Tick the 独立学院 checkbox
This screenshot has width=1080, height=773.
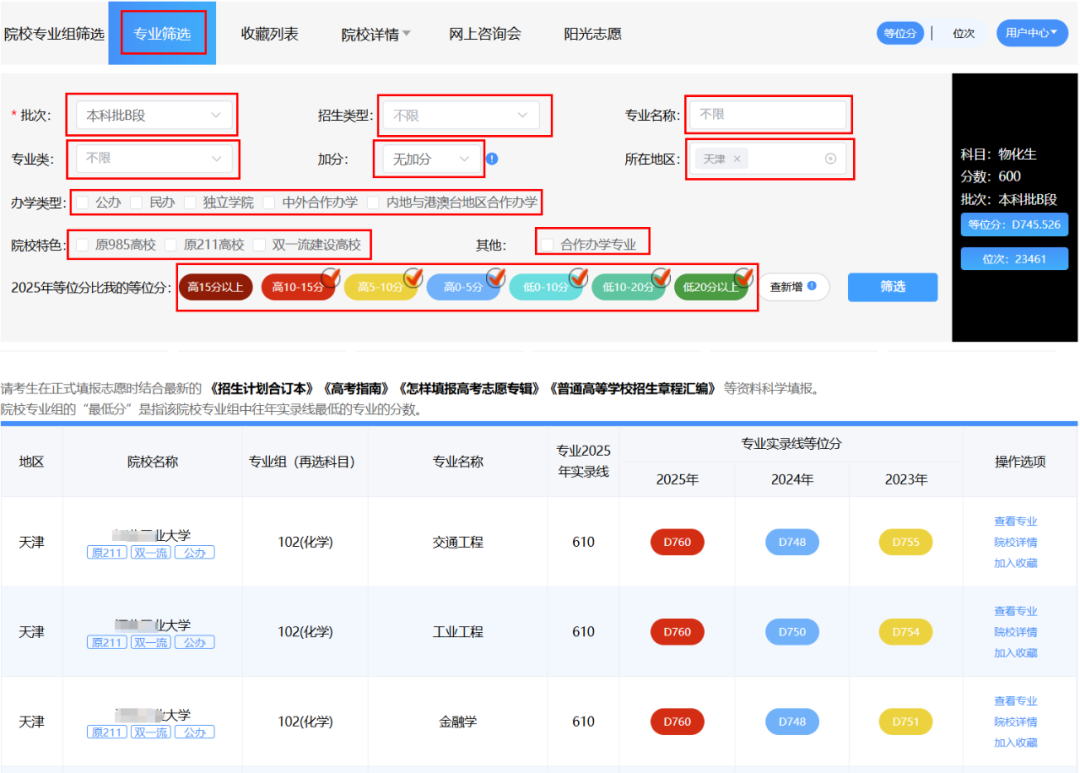190,203
